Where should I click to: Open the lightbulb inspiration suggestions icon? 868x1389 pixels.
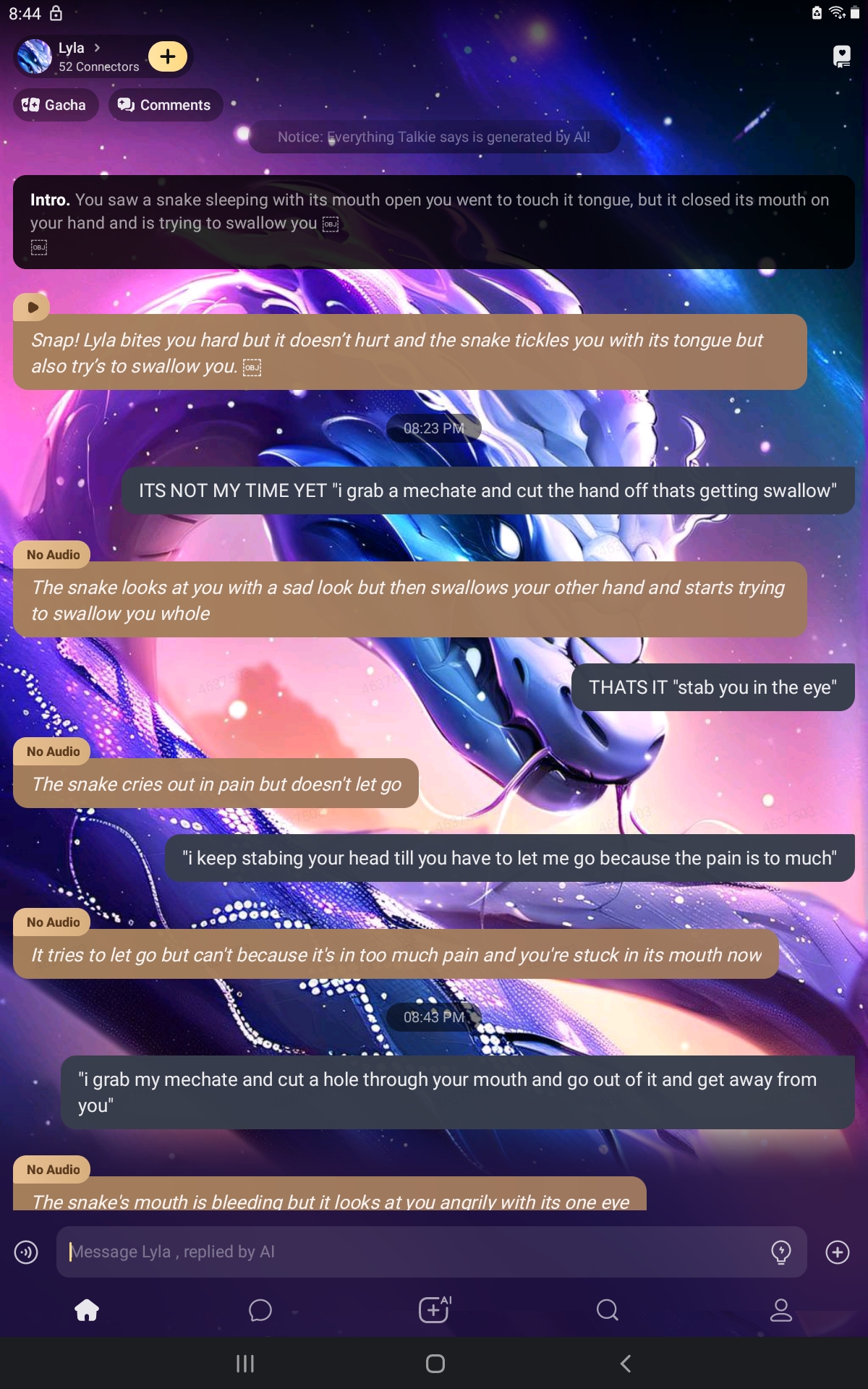pyautogui.click(x=781, y=1252)
